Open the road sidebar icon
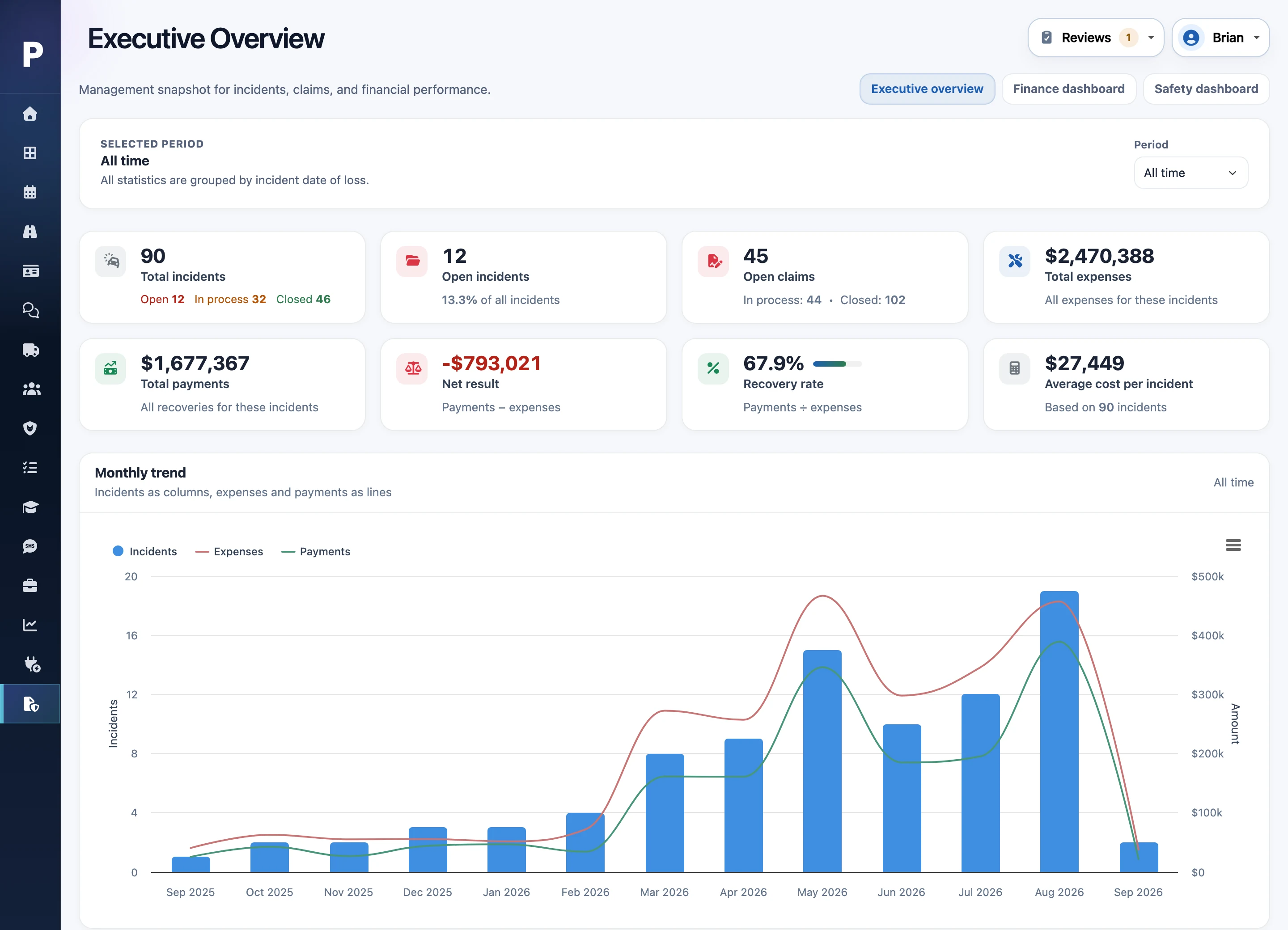 [30, 232]
